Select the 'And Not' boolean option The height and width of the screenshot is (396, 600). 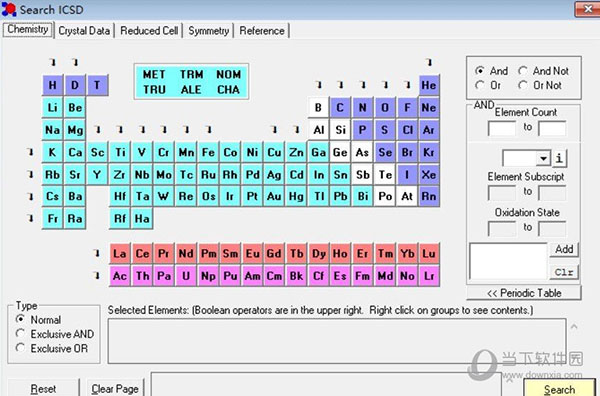[x=543, y=71]
